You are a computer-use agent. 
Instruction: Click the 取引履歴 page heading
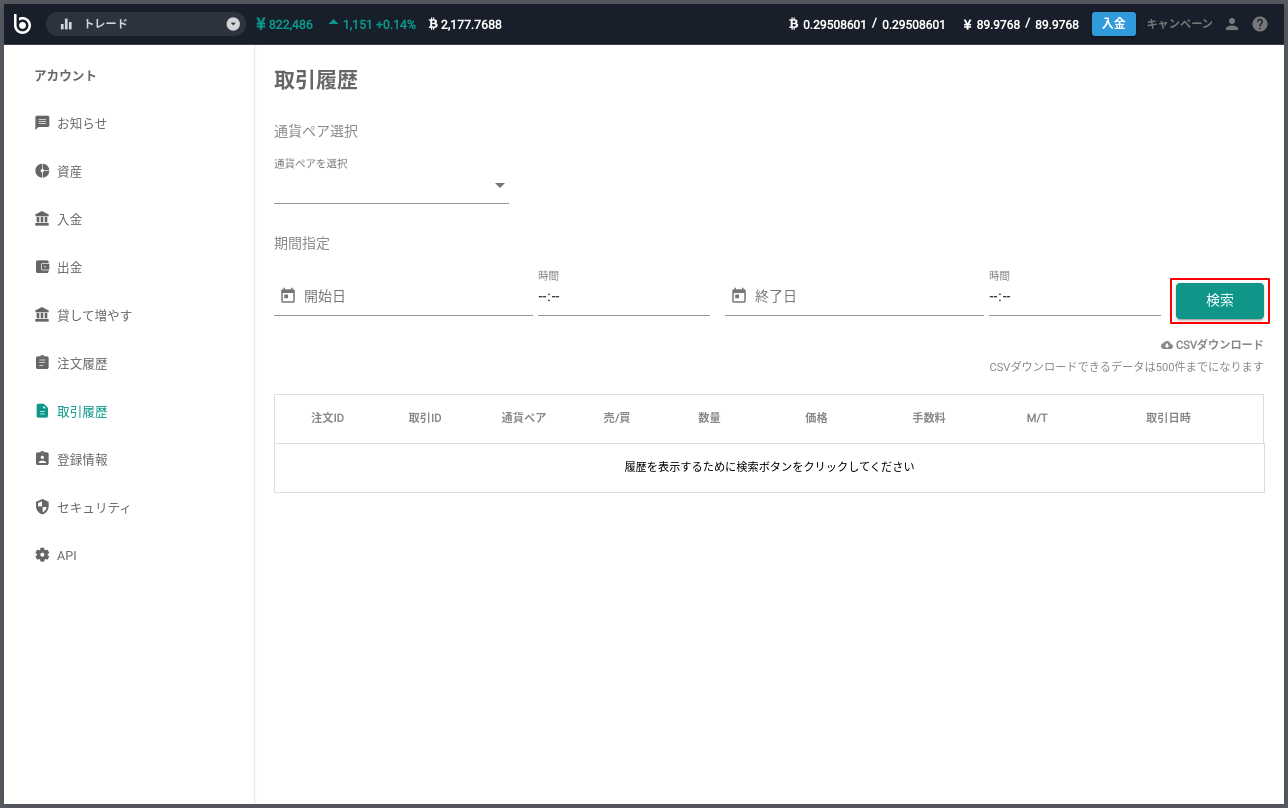click(x=316, y=81)
